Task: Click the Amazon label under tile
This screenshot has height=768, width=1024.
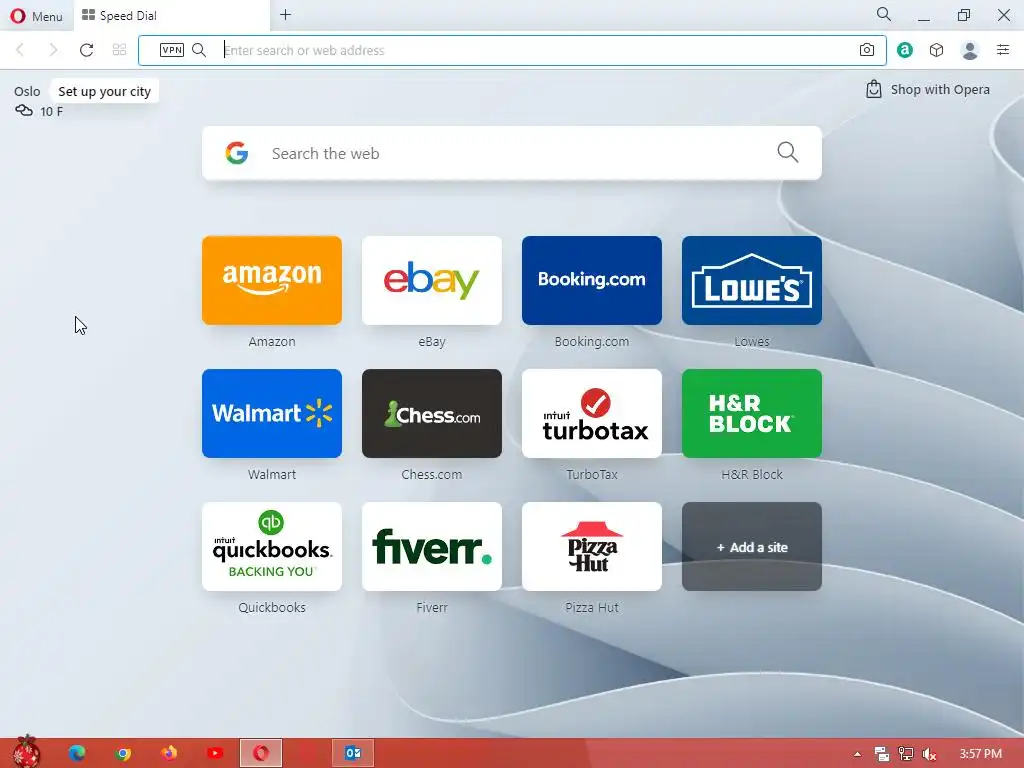Action: click(x=272, y=342)
